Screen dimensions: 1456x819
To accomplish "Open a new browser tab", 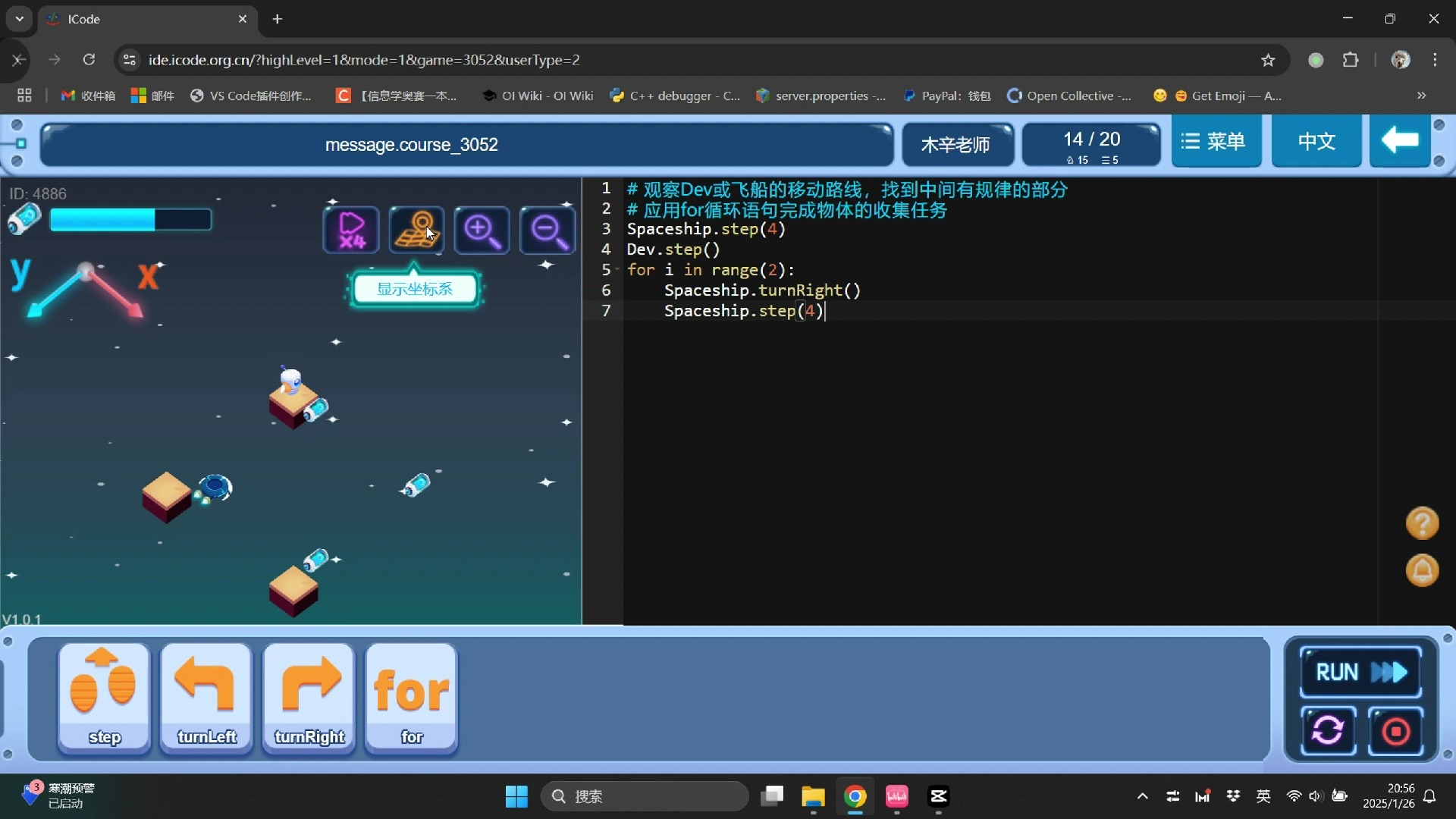I will pos(278,19).
